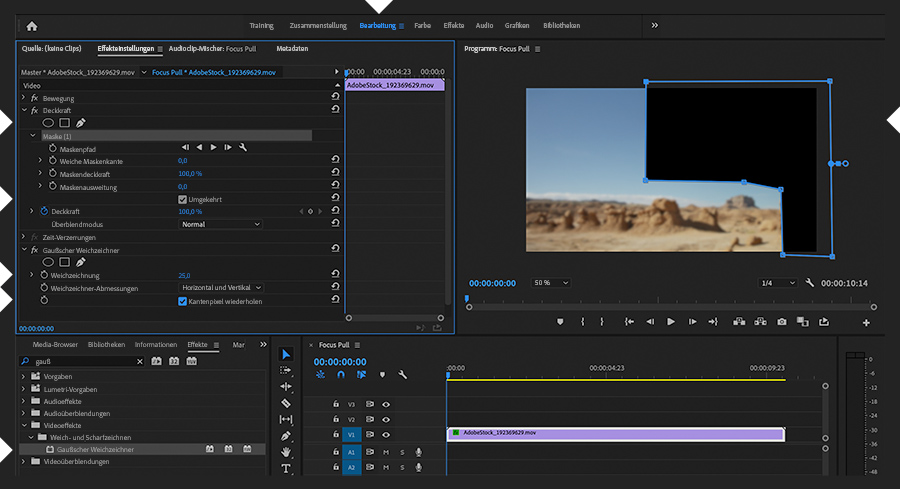Click the Home icon
This screenshot has height=489, width=900.
point(32,26)
